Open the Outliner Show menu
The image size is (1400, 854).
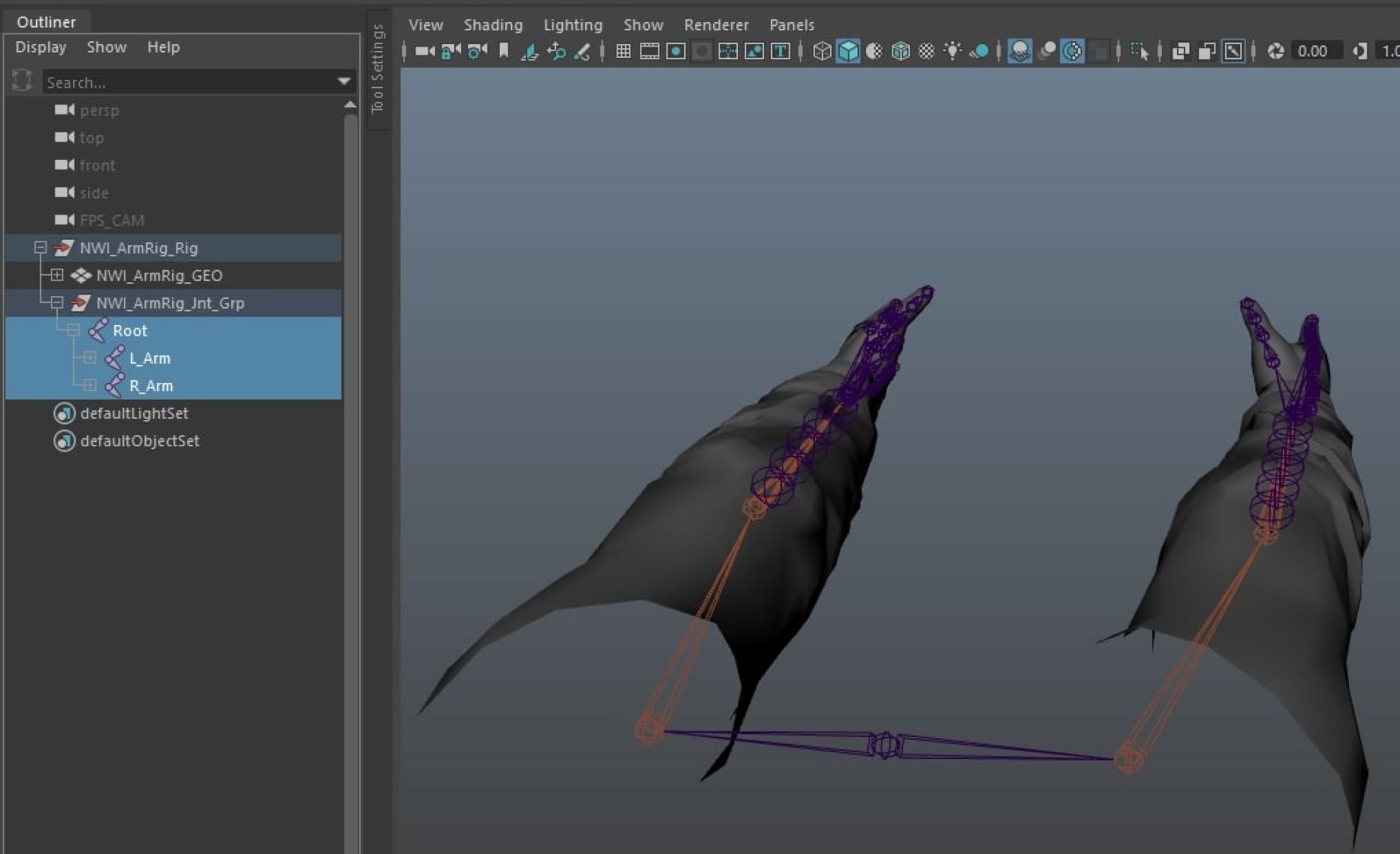(x=107, y=47)
